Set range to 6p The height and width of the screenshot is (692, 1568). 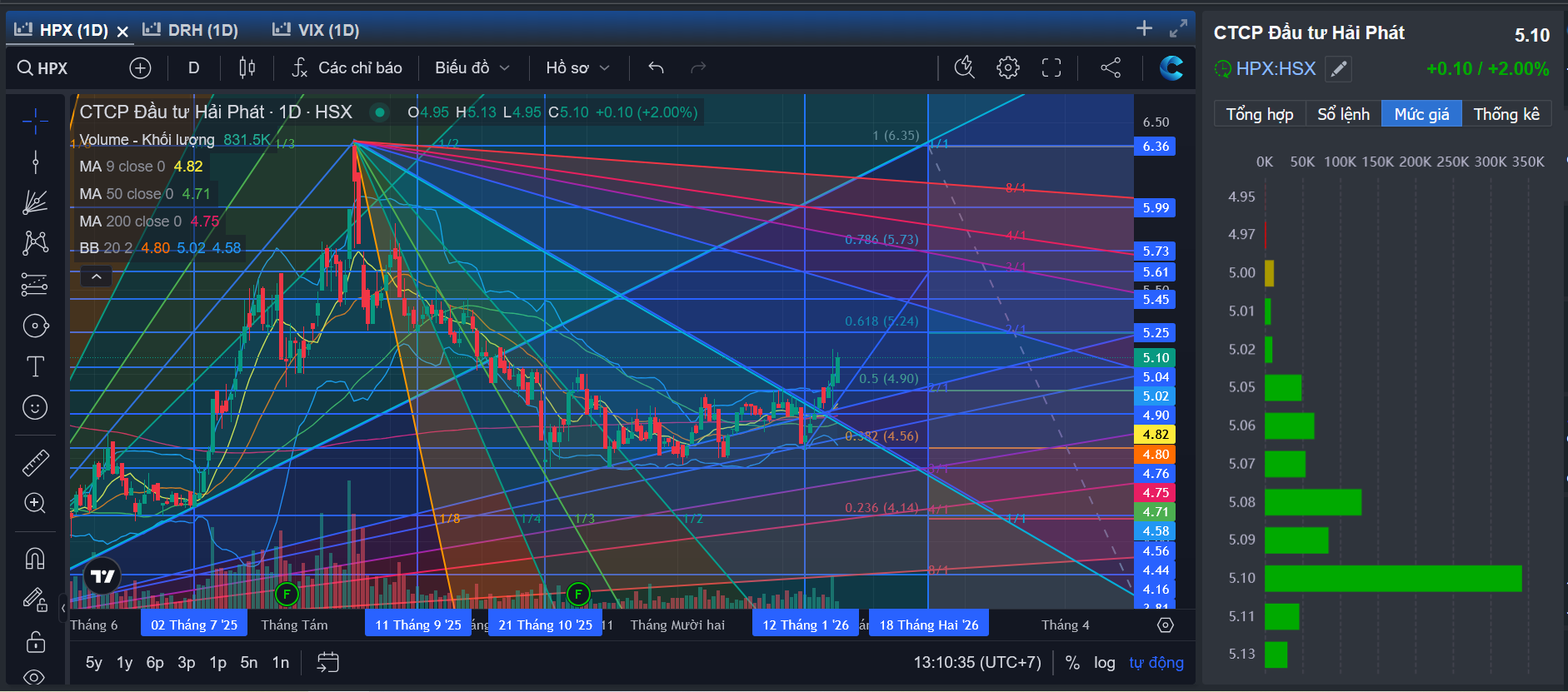(155, 663)
